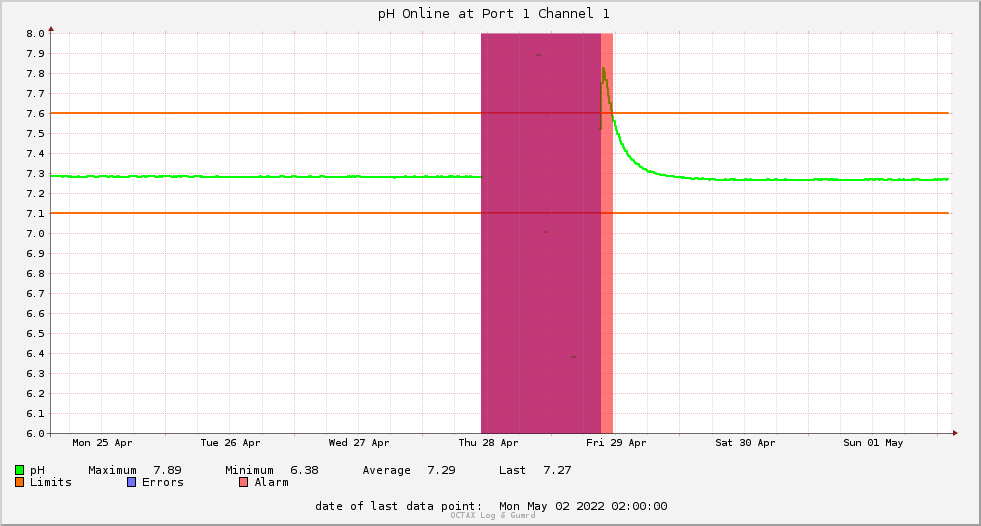Click the last data point date 'Mon May 02 2022 02:00:00'
The height and width of the screenshot is (526, 981).
[x=583, y=506]
